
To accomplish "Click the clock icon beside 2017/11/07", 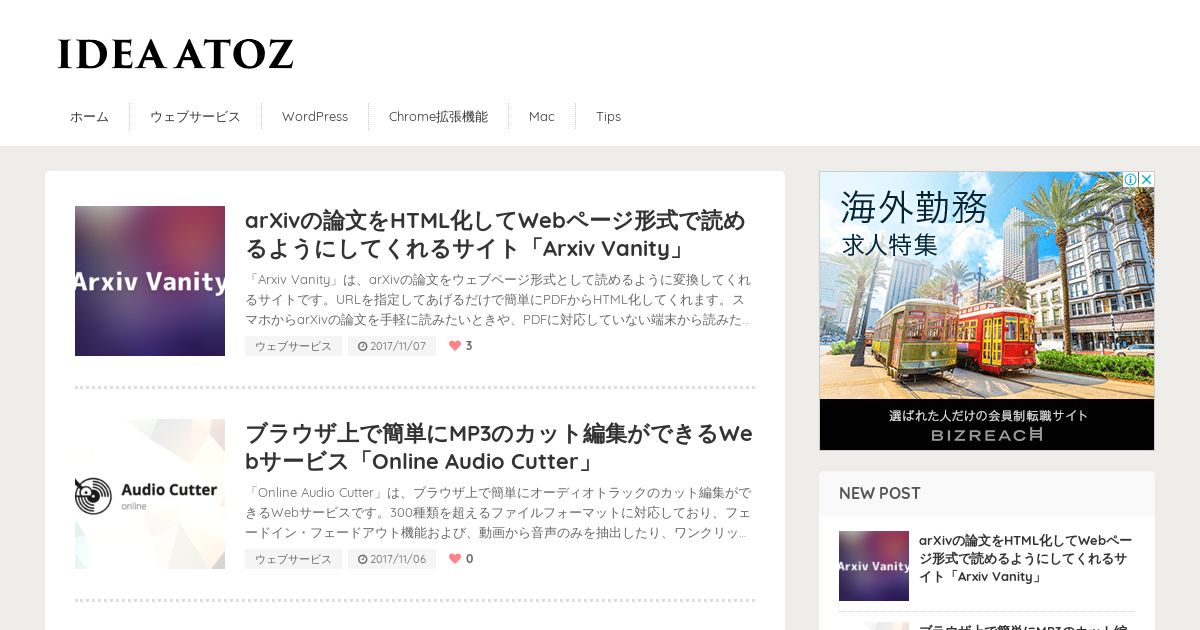I will pyautogui.click(x=362, y=346).
